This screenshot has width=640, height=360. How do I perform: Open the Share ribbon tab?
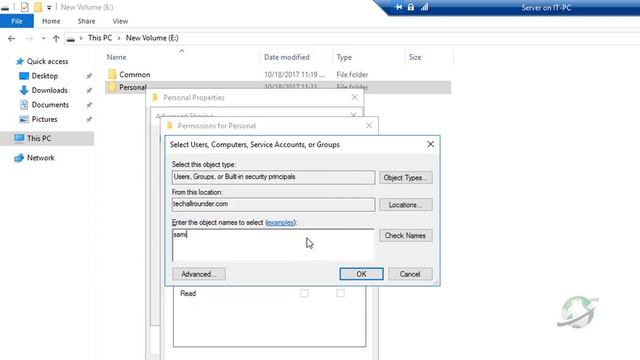tap(86, 21)
